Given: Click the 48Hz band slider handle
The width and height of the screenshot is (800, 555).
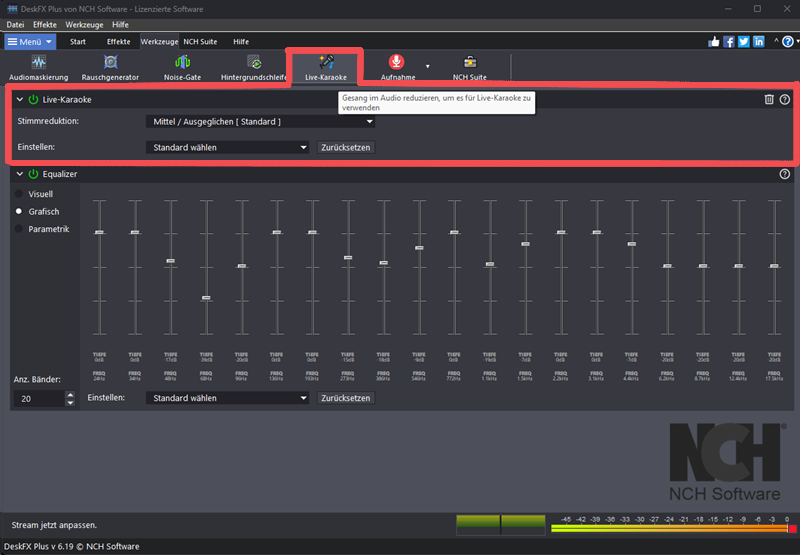Looking at the screenshot, I should pos(171,261).
